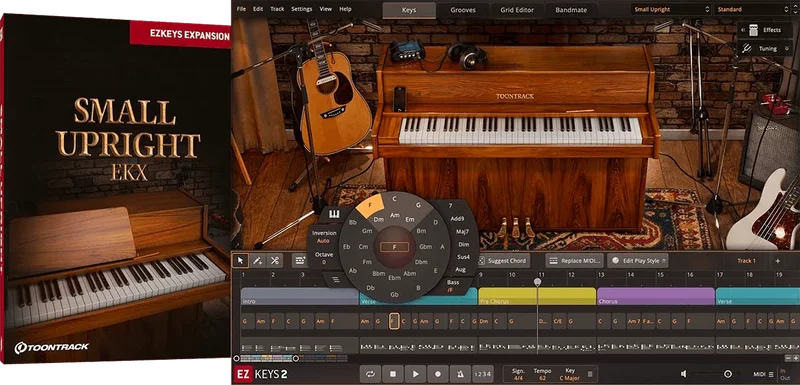Click the timeline zoom-out minus button
Image resolution: width=800 pixels, height=385 pixels.
[789, 358]
